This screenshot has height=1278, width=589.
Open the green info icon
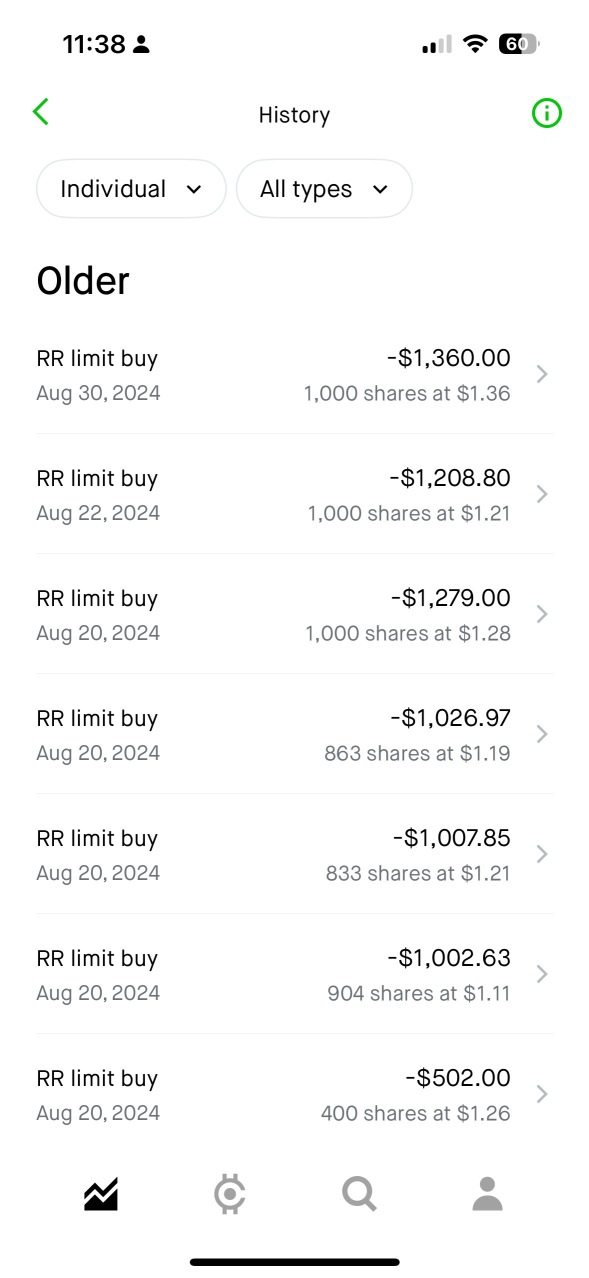point(546,114)
